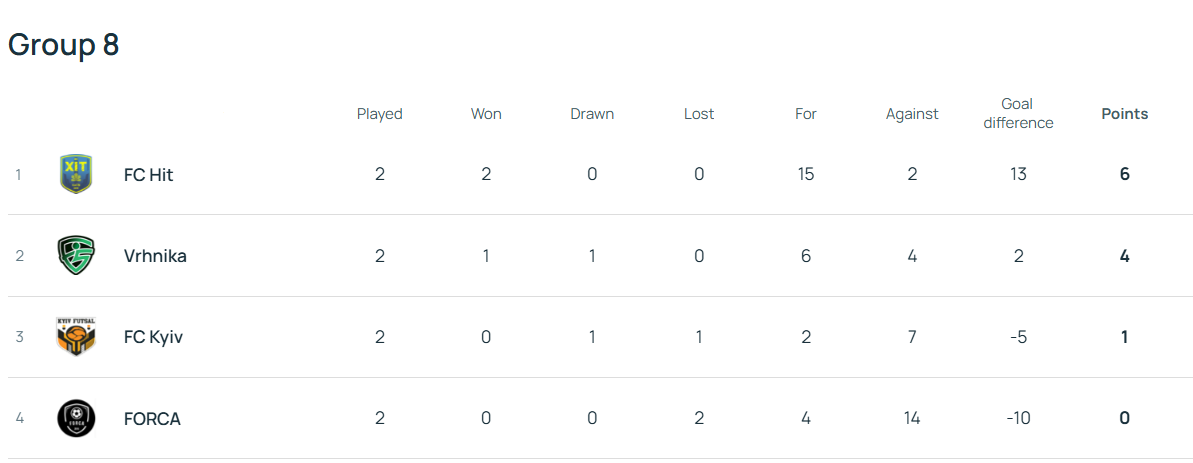
Task: Click the Goal difference column header
Action: (x=1017, y=114)
